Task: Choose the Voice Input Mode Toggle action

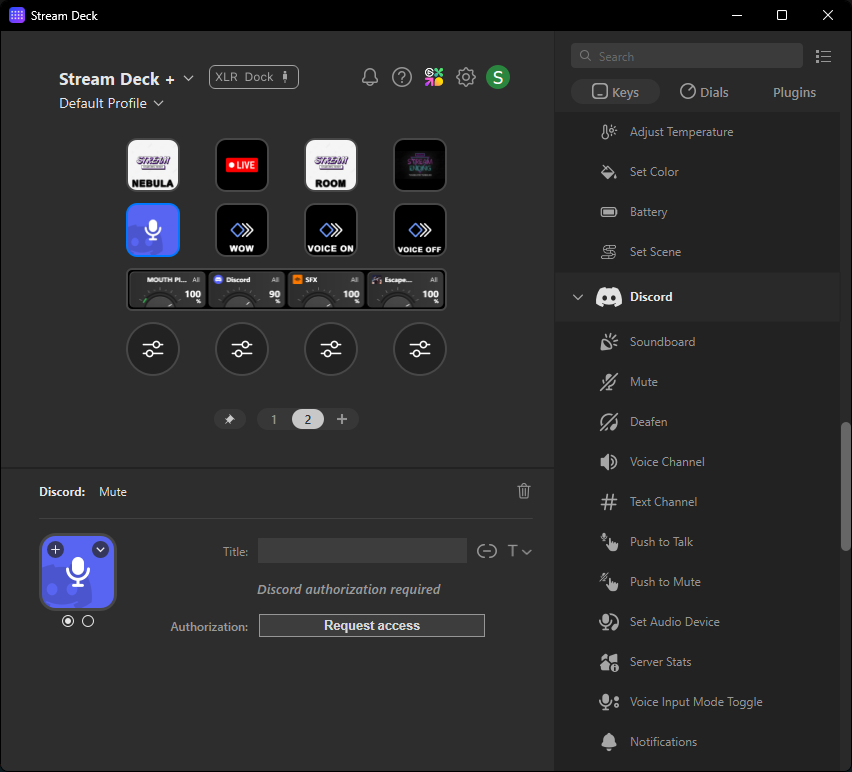Action: coord(697,702)
